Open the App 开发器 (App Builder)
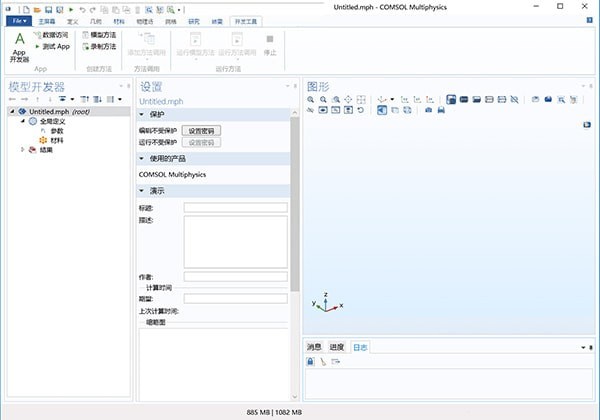 [19, 46]
